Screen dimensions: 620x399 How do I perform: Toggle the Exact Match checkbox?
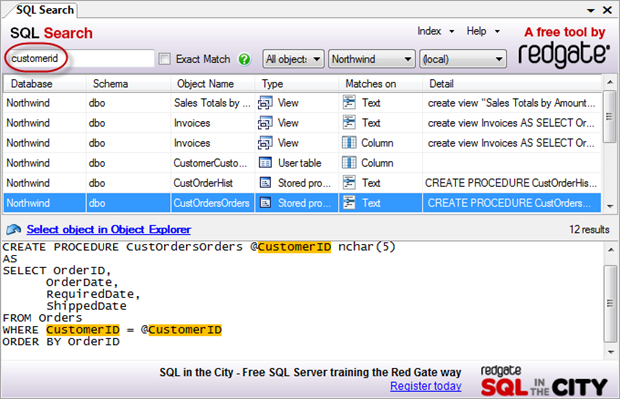point(164,59)
